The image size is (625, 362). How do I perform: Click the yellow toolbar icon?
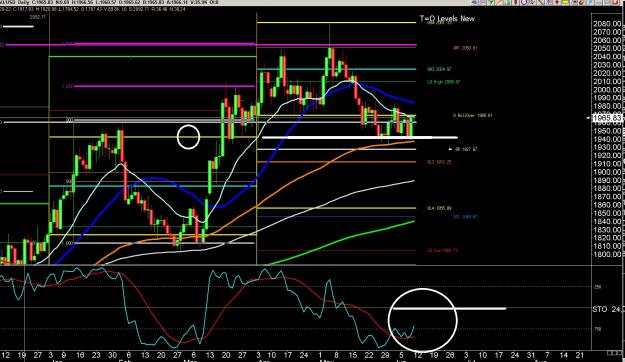(x=566, y=2)
